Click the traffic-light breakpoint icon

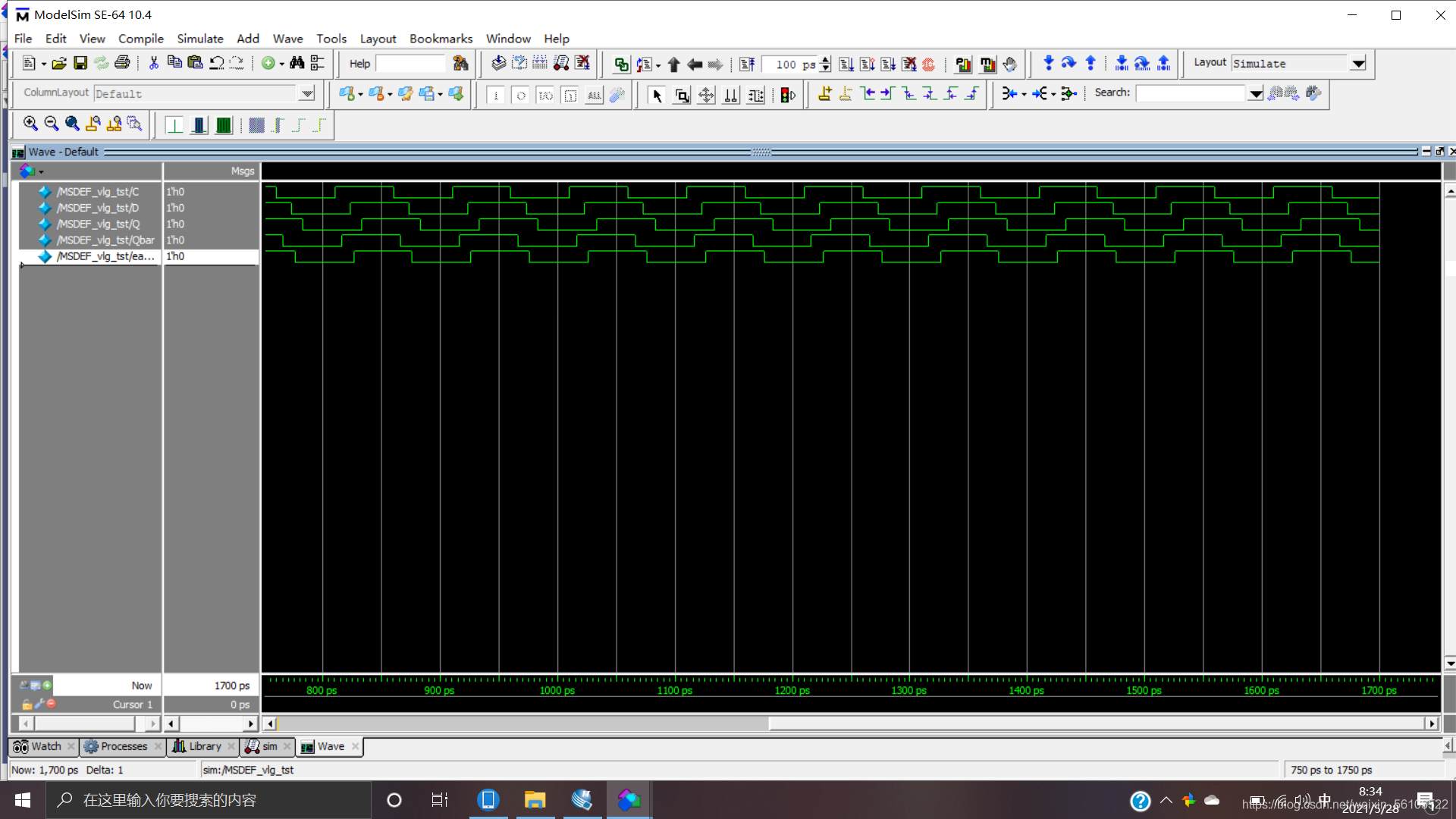[788, 96]
